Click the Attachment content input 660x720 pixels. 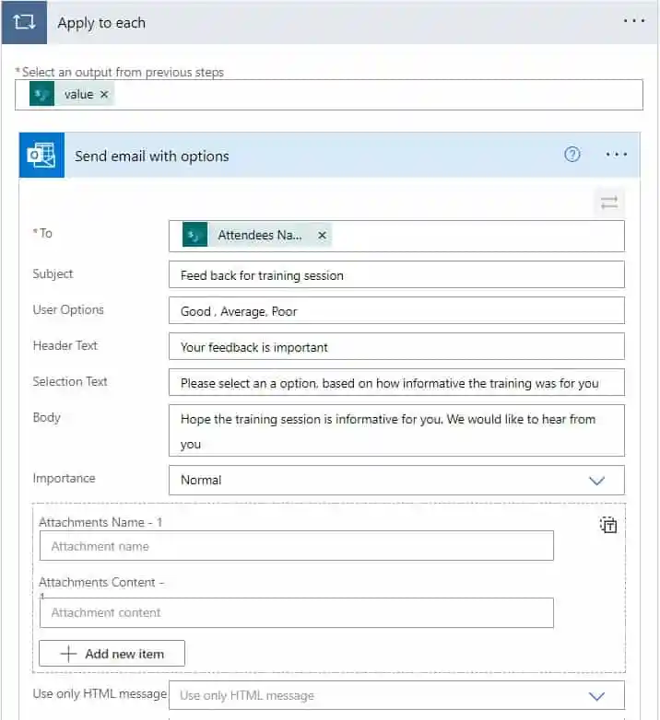pyautogui.click(x=296, y=612)
